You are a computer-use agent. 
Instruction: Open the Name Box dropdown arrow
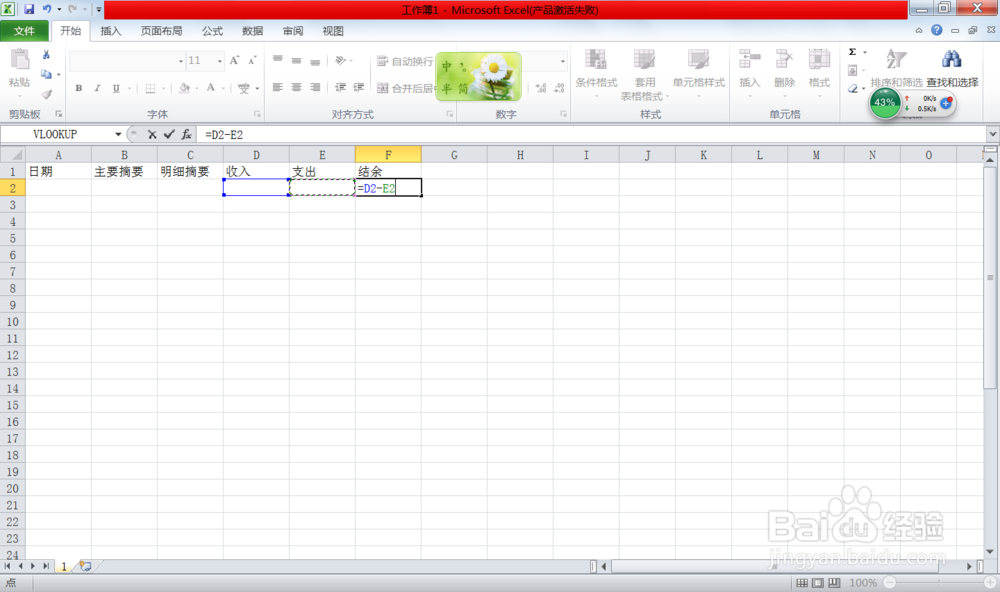click(x=118, y=134)
